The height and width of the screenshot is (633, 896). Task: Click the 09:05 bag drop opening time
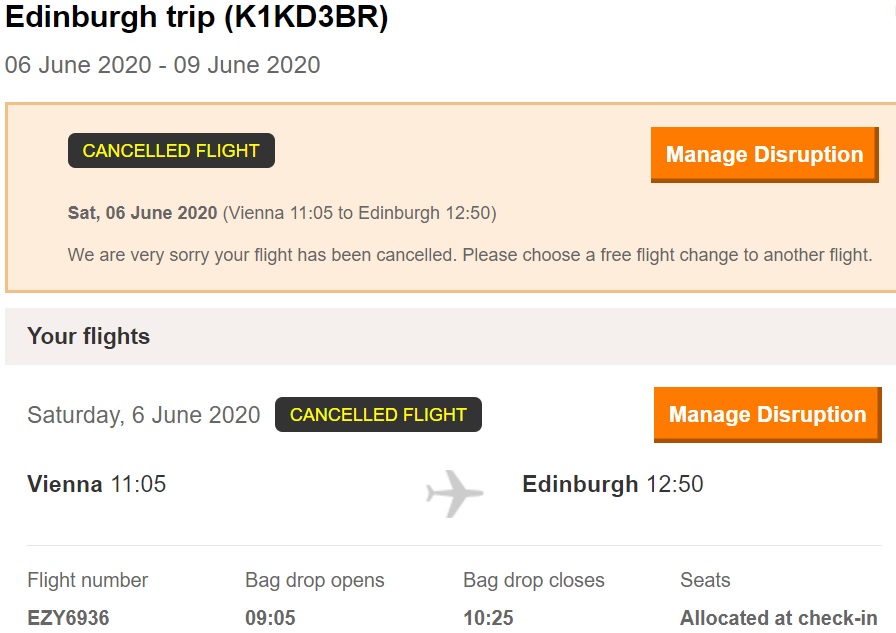pos(271,618)
